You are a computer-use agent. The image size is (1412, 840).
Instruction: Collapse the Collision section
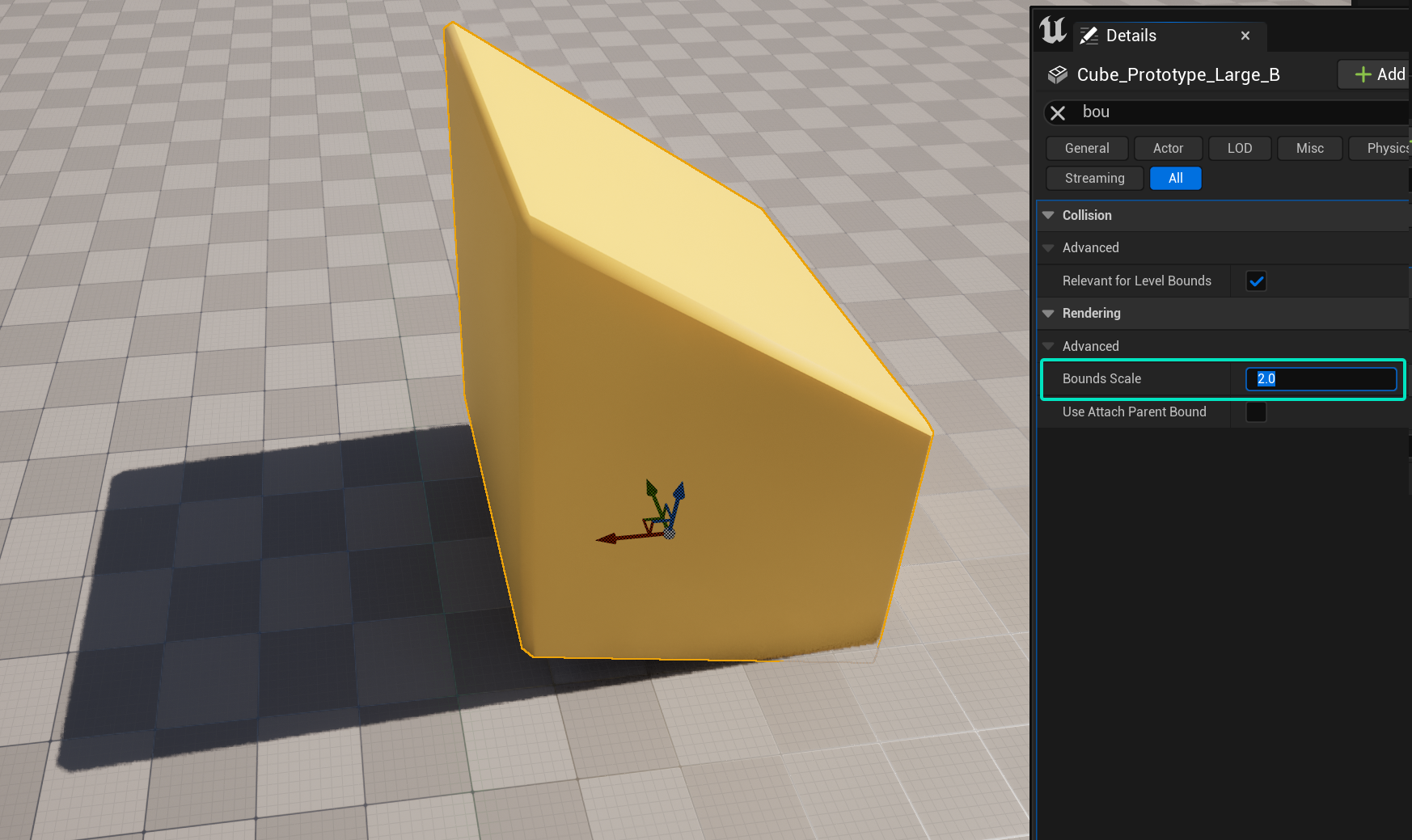[1048, 215]
